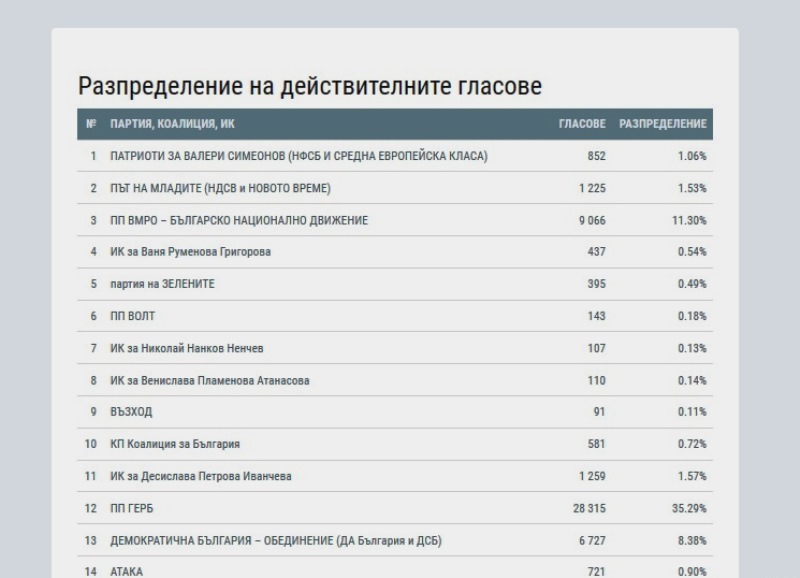Image resolution: width=800 pixels, height=578 pixels.
Task: Click the vote count 721
Action: (x=596, y=572)
